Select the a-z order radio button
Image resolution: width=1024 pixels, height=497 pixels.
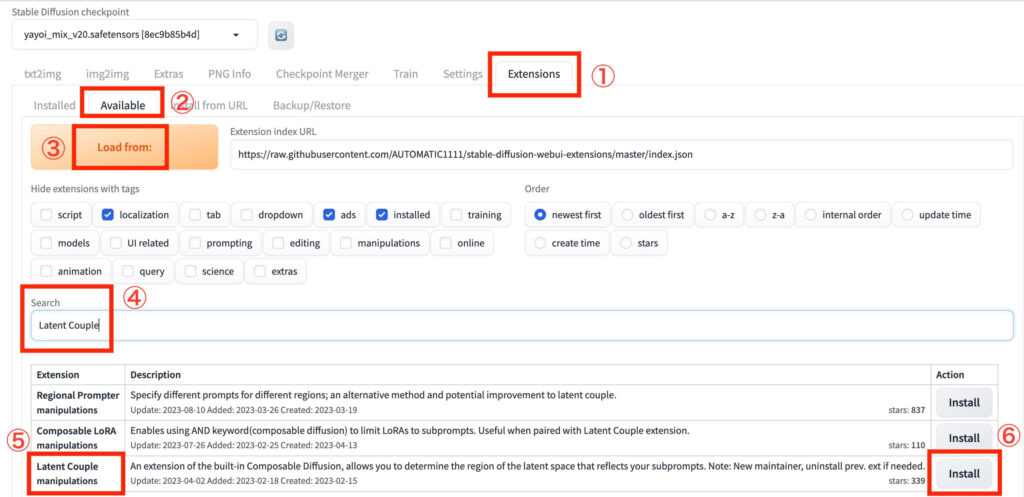713,214
